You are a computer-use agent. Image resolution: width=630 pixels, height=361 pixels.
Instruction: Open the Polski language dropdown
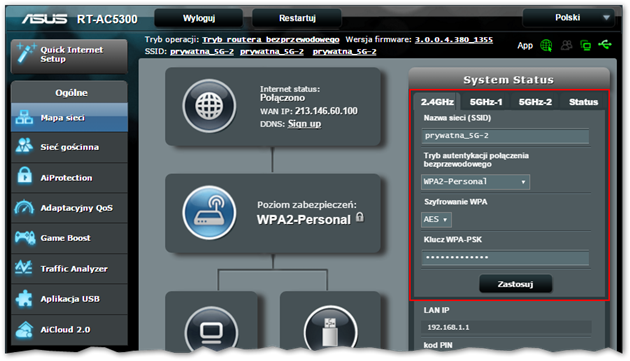click(x=569, y=18)
